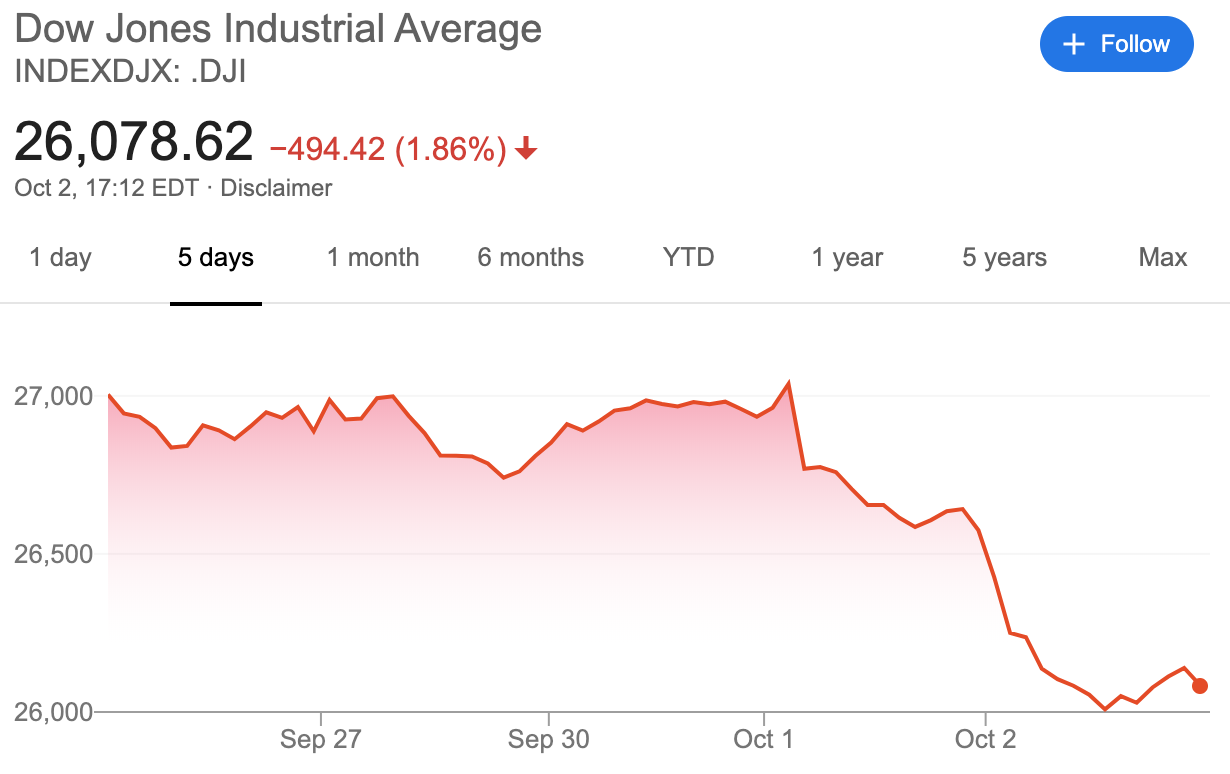This screenshot has width=1230, height=774.
Task: Open the Disclaimer link
Action: point(276,188)
